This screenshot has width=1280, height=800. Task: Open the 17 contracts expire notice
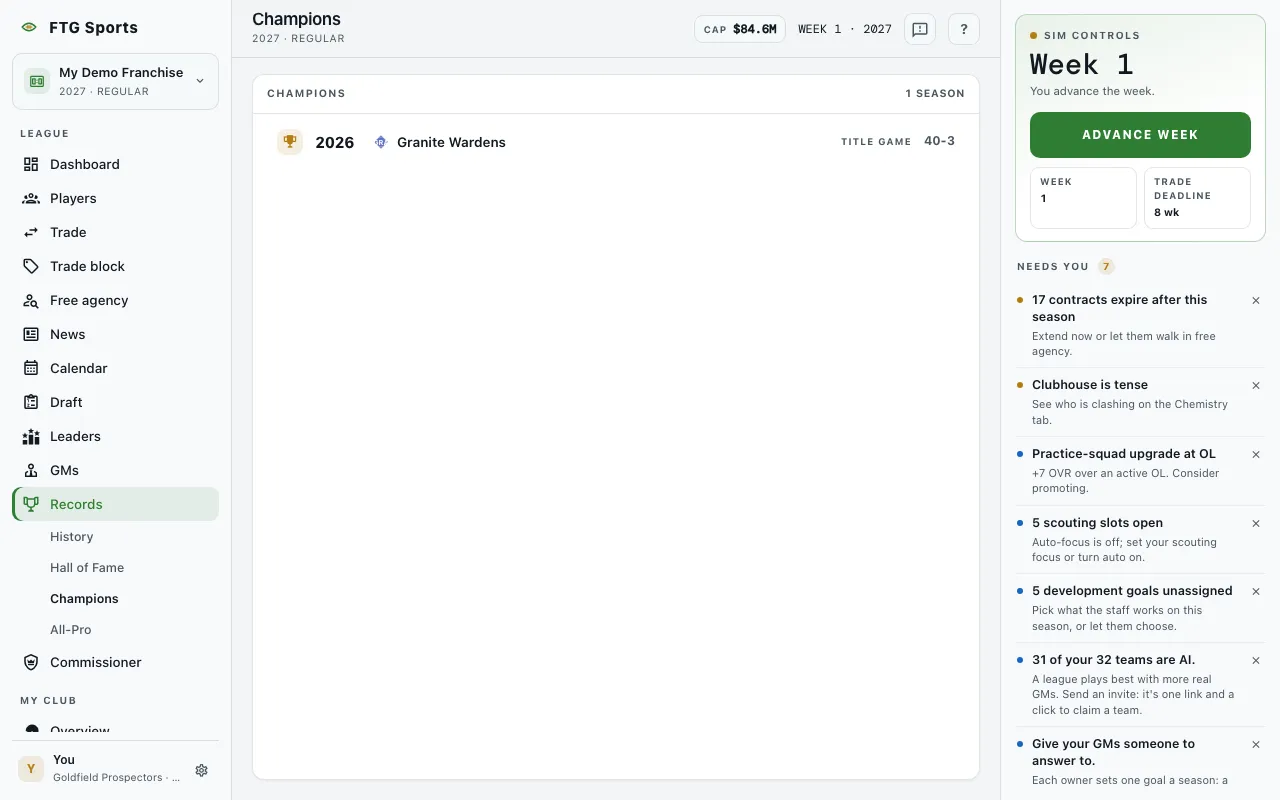[1130, 325]
